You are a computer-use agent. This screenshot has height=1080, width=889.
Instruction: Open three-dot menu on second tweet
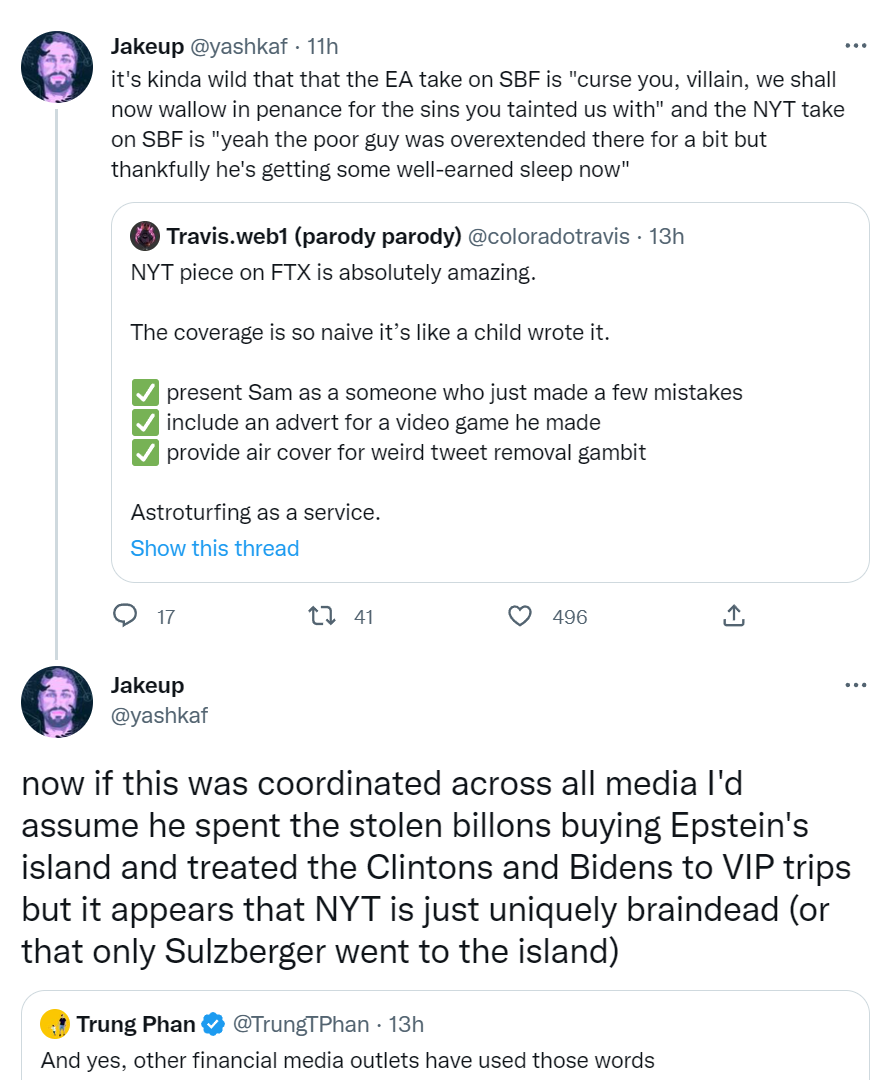pyautogui.click(x=856, y=685)
